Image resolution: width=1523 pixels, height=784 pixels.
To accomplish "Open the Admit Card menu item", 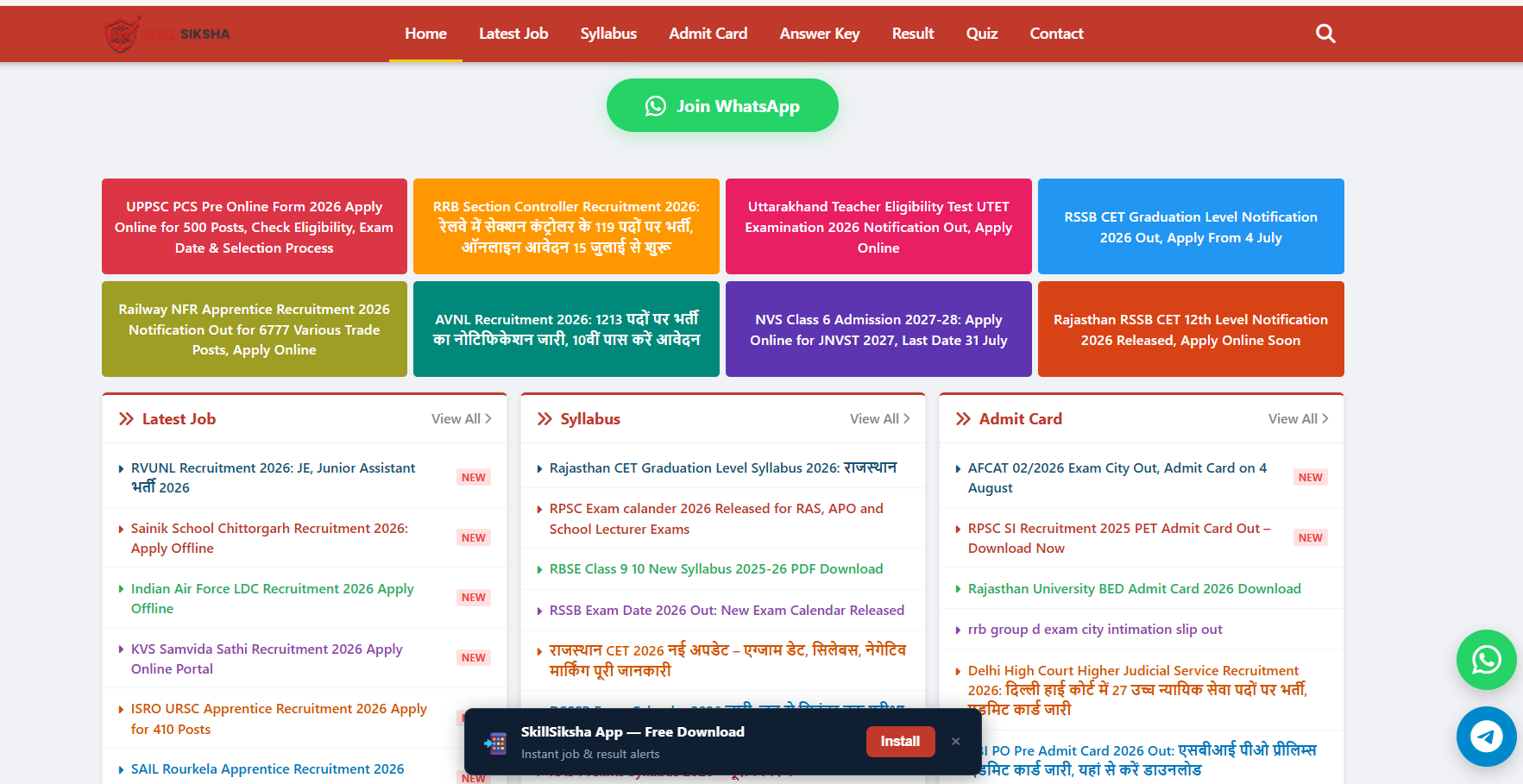I will (x=708, y=34).
